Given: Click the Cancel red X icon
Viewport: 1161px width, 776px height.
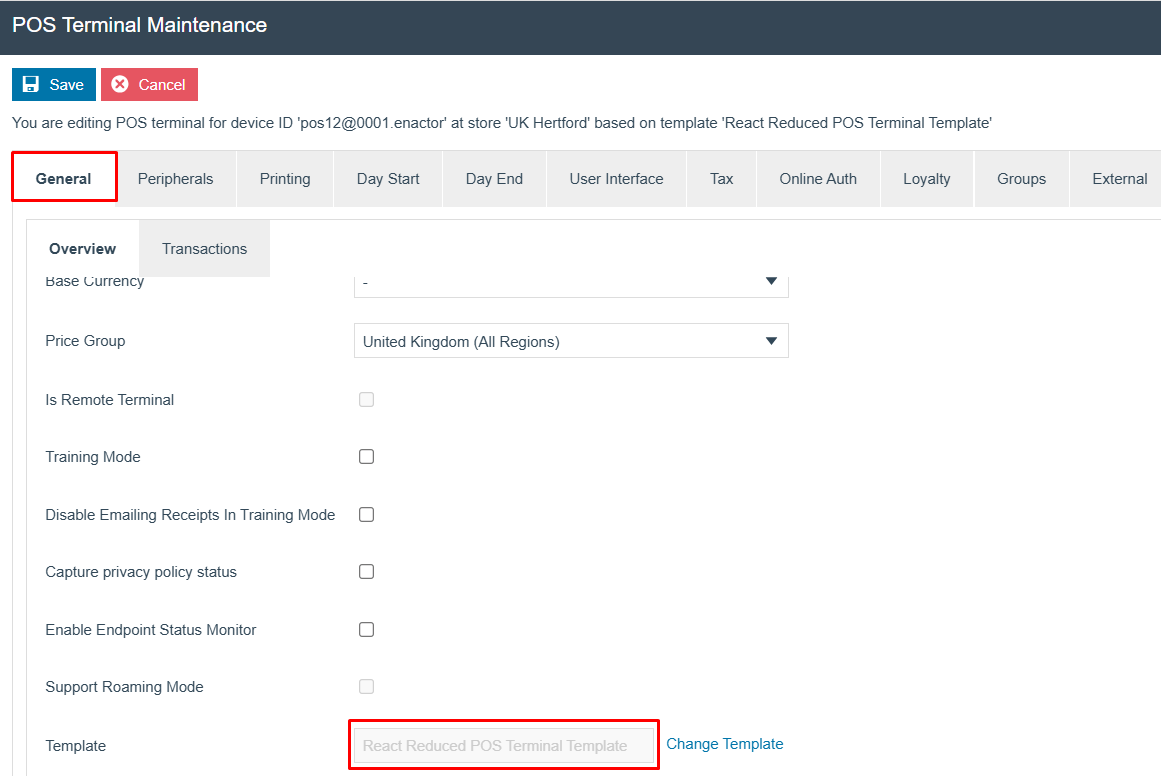Looking at the screenshot, I should coord(120,85).
